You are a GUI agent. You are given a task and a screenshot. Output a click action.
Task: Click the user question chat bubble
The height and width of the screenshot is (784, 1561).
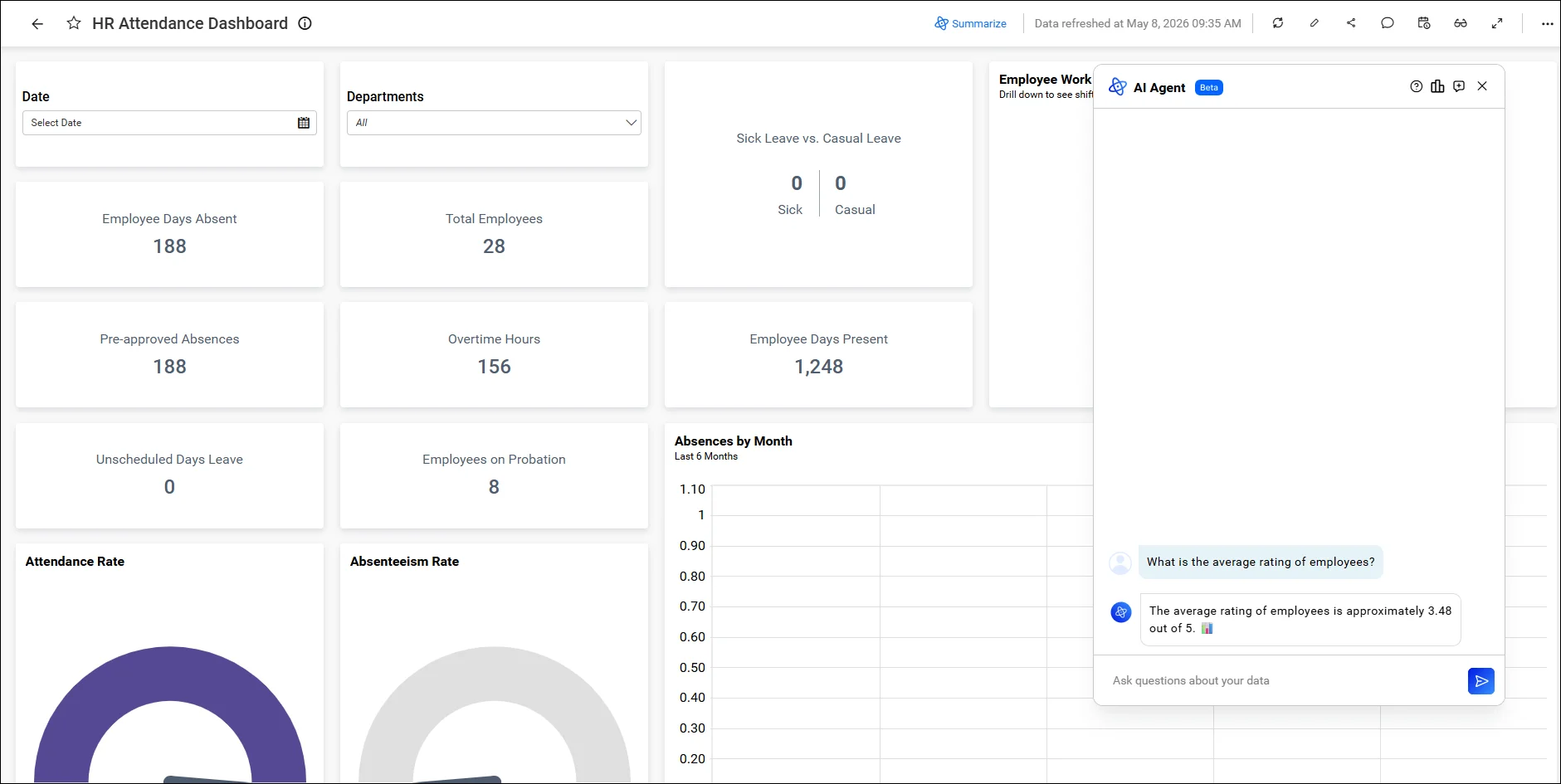click(x=1261, y=562)
